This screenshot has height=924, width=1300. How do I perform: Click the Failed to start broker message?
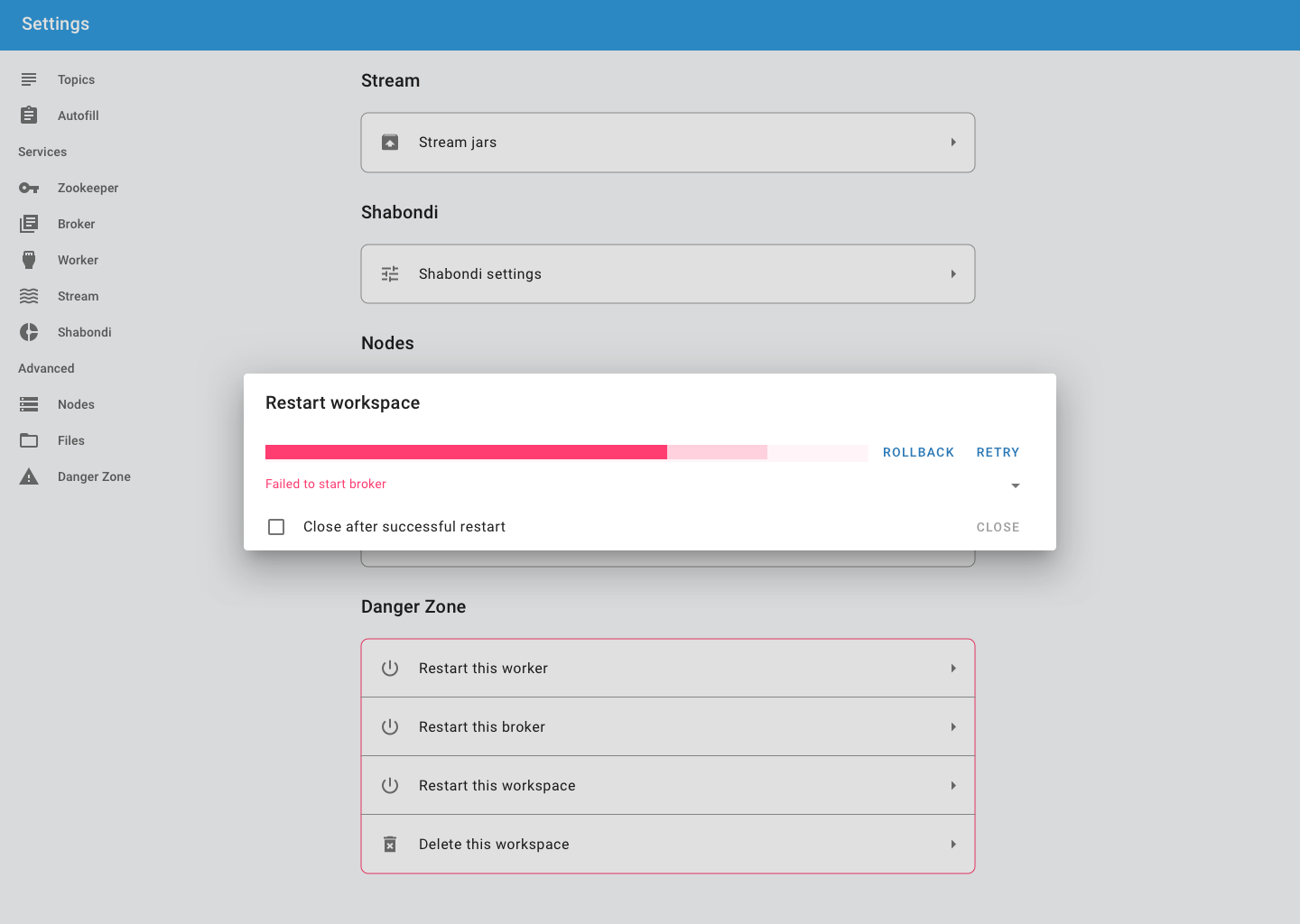(x=326, y=485)
